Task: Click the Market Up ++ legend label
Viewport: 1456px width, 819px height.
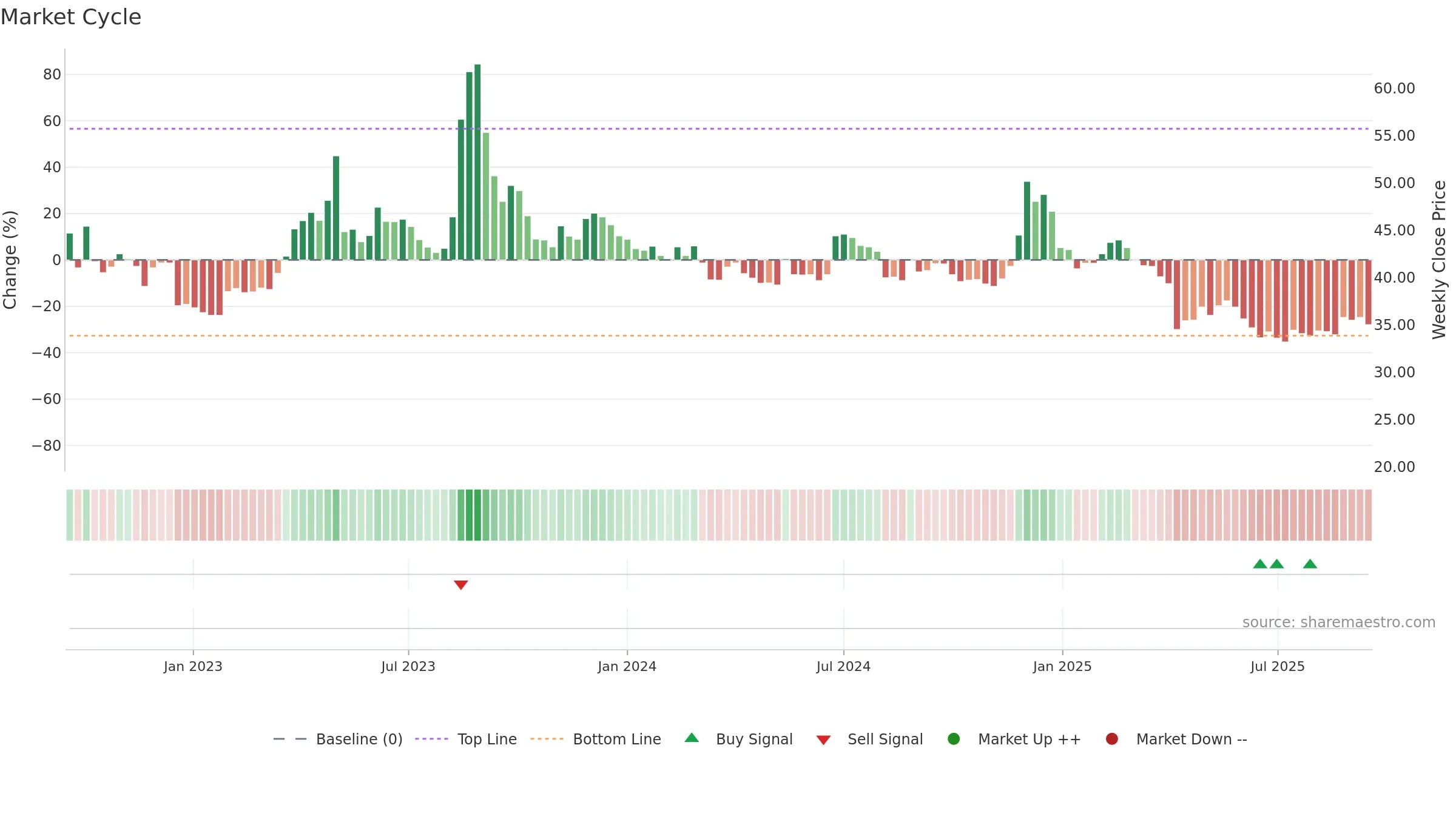Action: point(1030,739)
